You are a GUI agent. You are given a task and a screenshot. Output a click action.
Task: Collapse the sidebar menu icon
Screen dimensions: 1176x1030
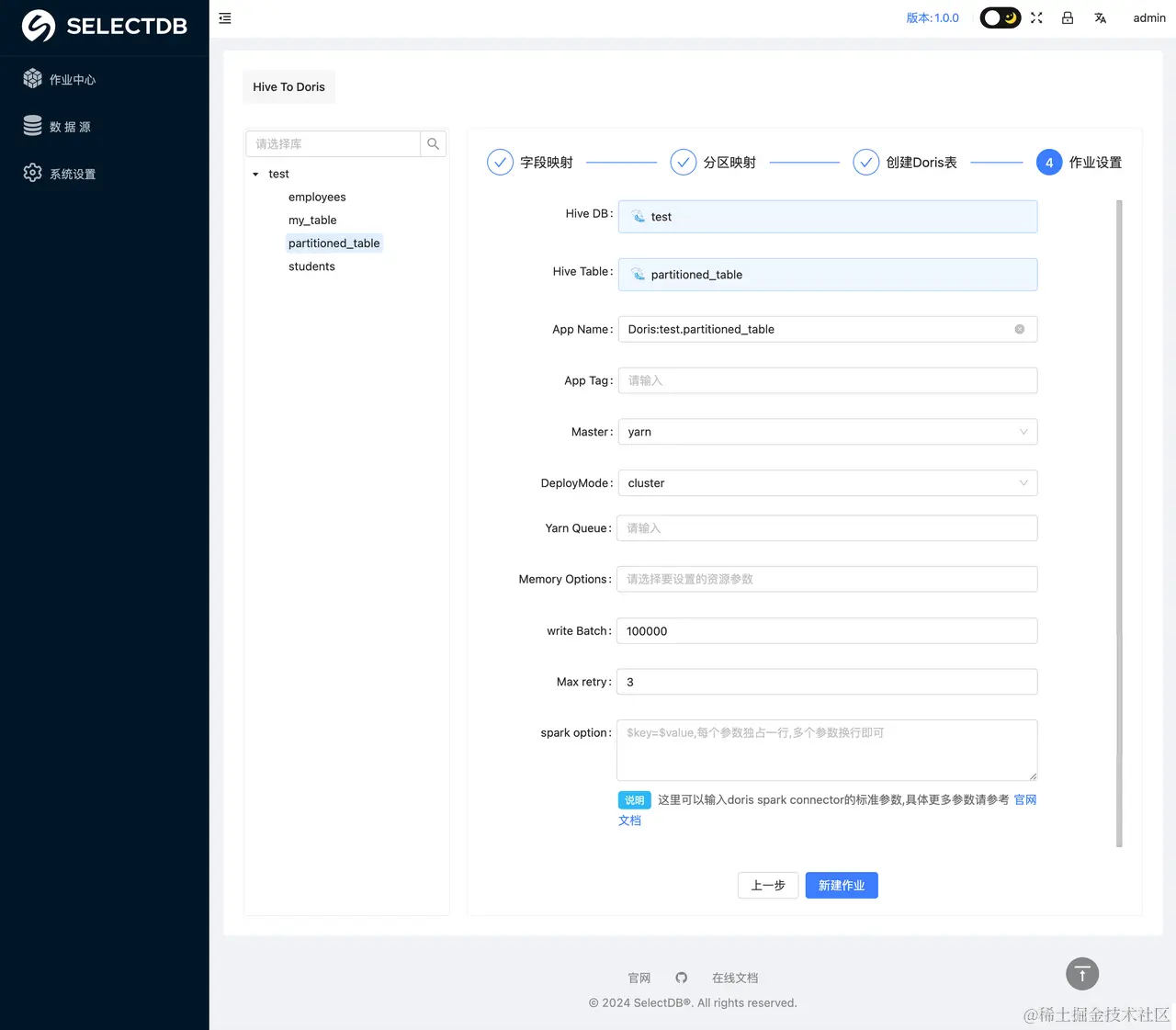pyautogui.click(x=225, y=18)
